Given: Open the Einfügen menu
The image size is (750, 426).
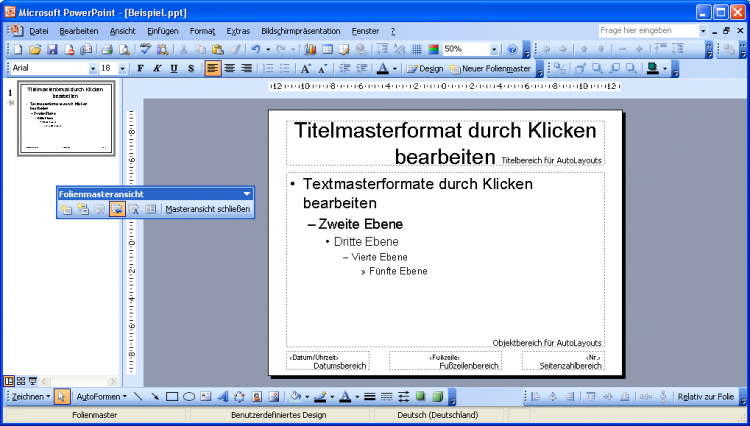Looking at the screenshot, I should click(x=162, y=31).
